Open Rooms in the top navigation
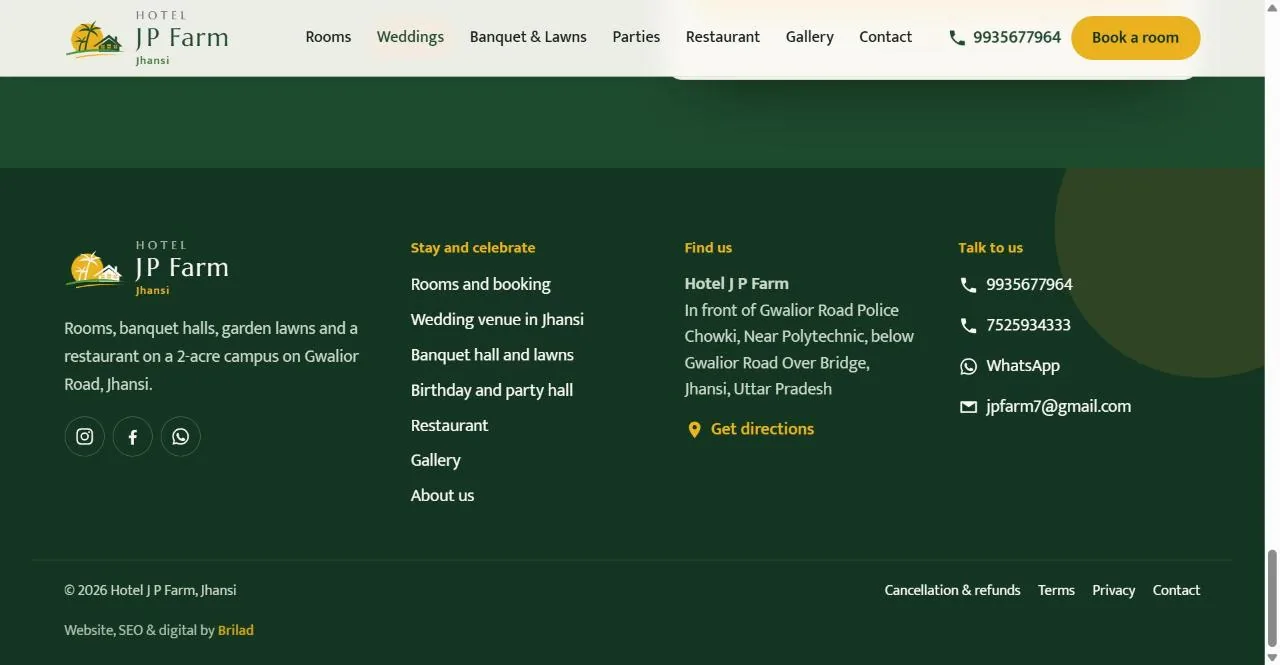Image resolution: width=1280 pixels, height=665 pixels. click(x=328, y=37)
